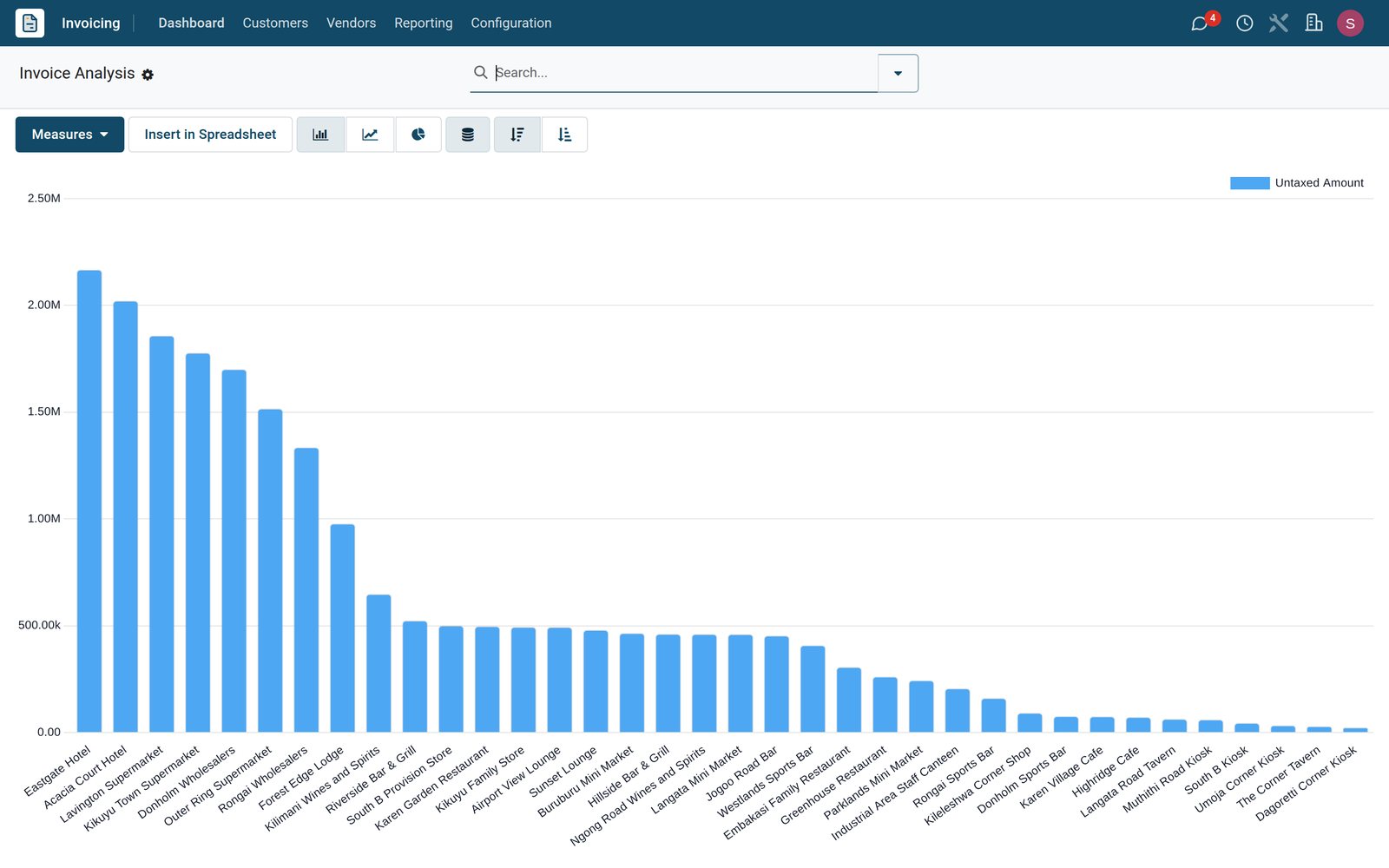Viewport: 1389px width, 868px height.
Task: Open the Reporting menu
Action: (424, 23)
